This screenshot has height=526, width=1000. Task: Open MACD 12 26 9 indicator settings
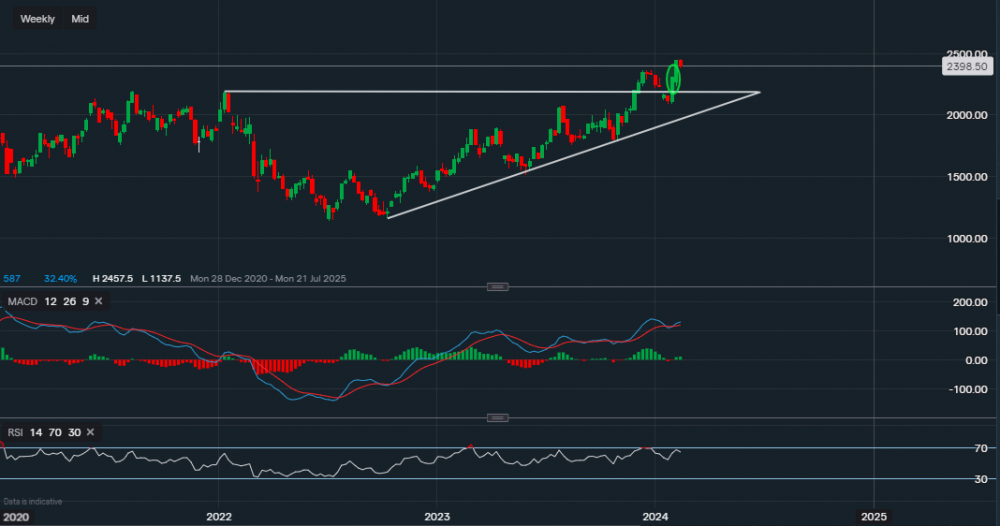coord(49,301)
